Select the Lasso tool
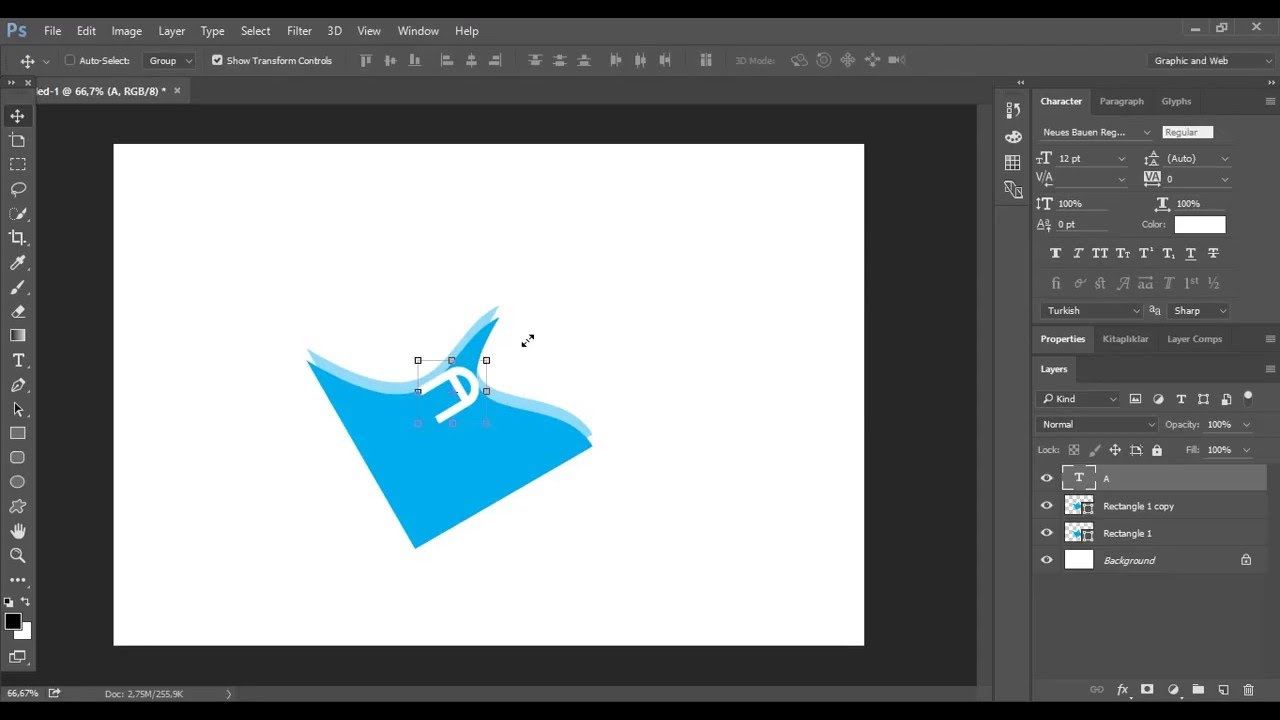Image resolution: width=1280 pixels, height=720 pixels. tap(18, 189)
